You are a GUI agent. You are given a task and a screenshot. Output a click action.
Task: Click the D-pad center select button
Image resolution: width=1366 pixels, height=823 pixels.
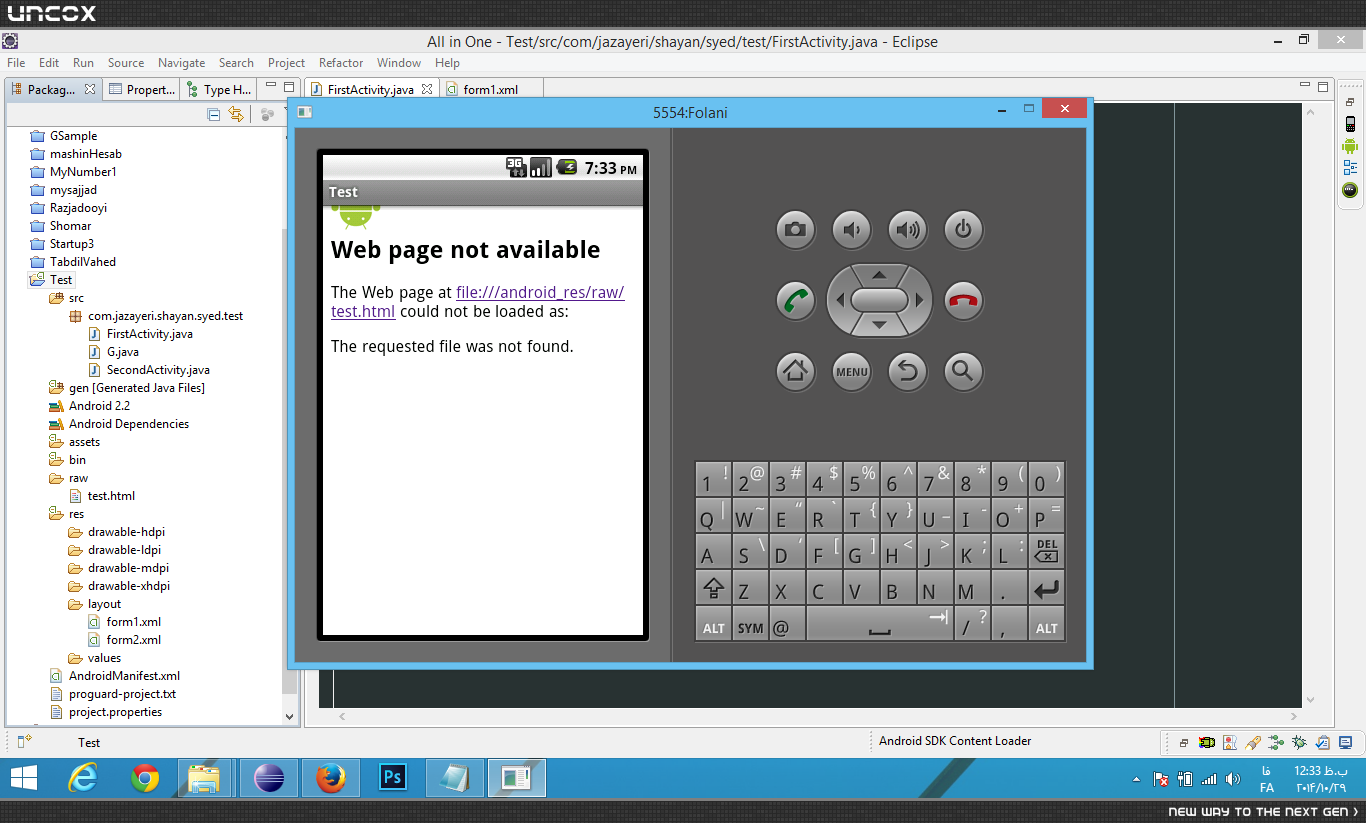coord(879,300)
